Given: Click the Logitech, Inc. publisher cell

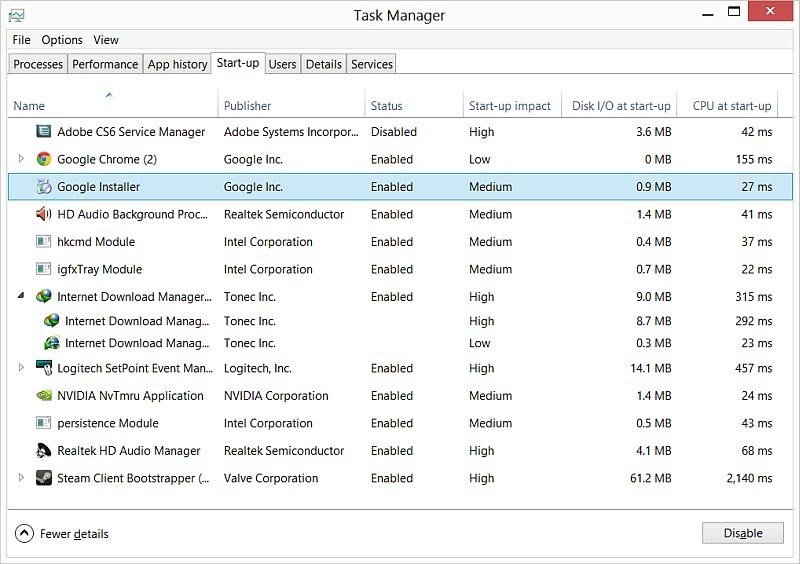Looking at the screenshot, I should [x=258, y=368].
